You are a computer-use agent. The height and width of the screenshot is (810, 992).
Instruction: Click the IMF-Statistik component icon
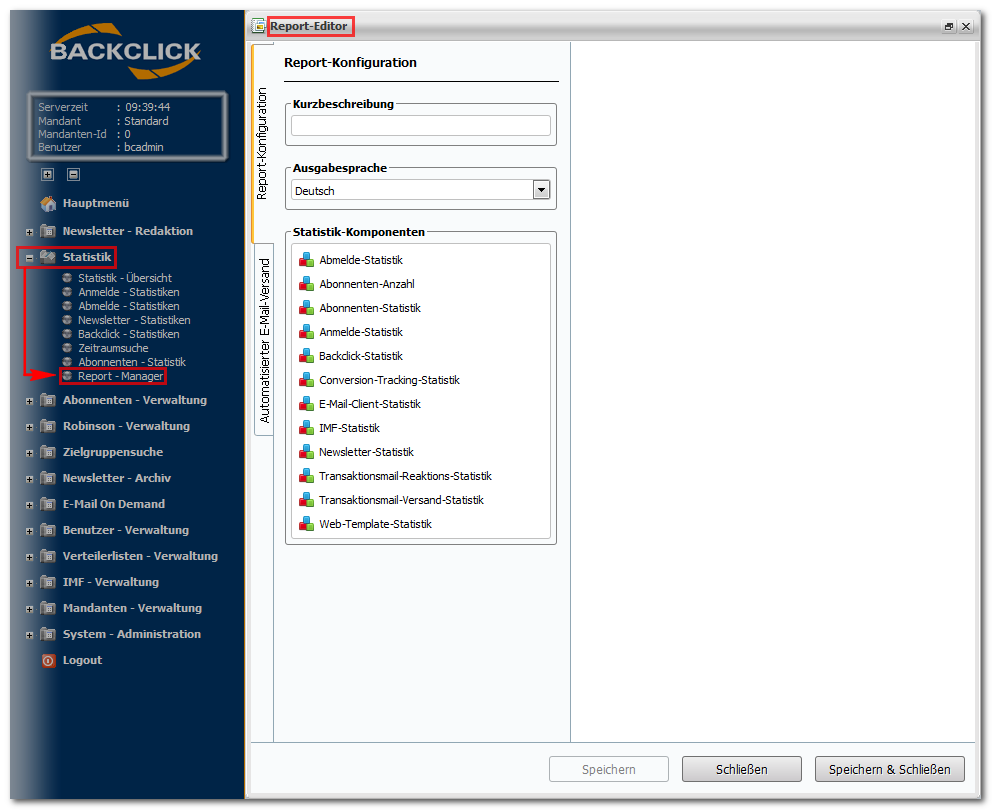pyautogui.click(x=306, y=428)
